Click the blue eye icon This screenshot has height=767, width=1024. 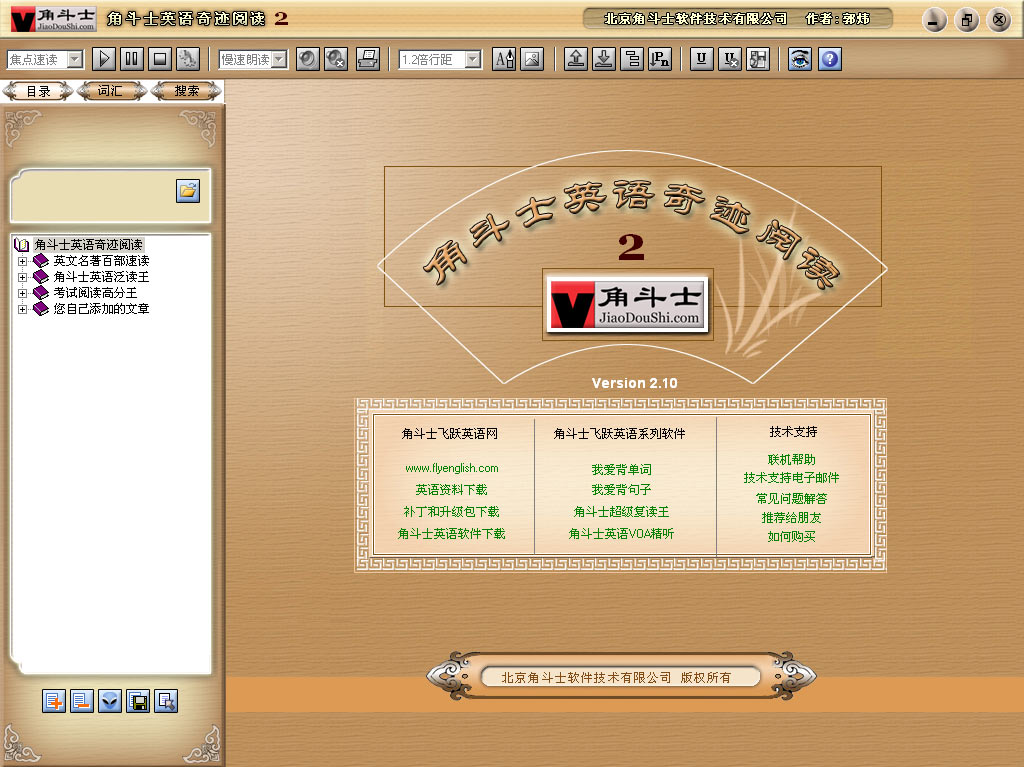tap(799, 59)
